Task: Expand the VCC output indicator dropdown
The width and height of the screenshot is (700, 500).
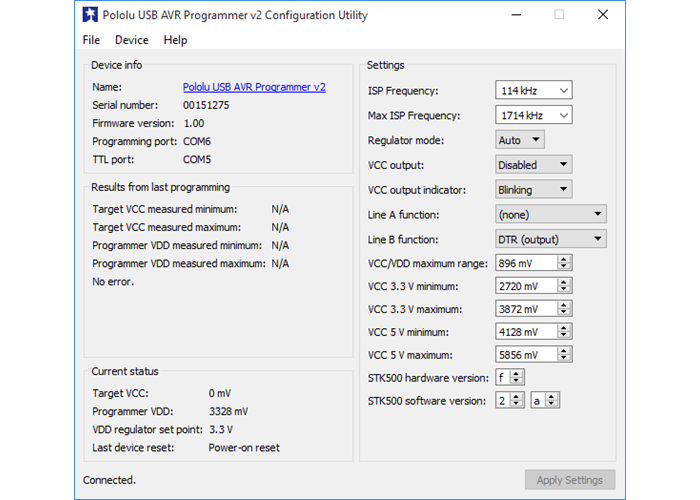Action: pyautogui.click(x=534, y=190)
